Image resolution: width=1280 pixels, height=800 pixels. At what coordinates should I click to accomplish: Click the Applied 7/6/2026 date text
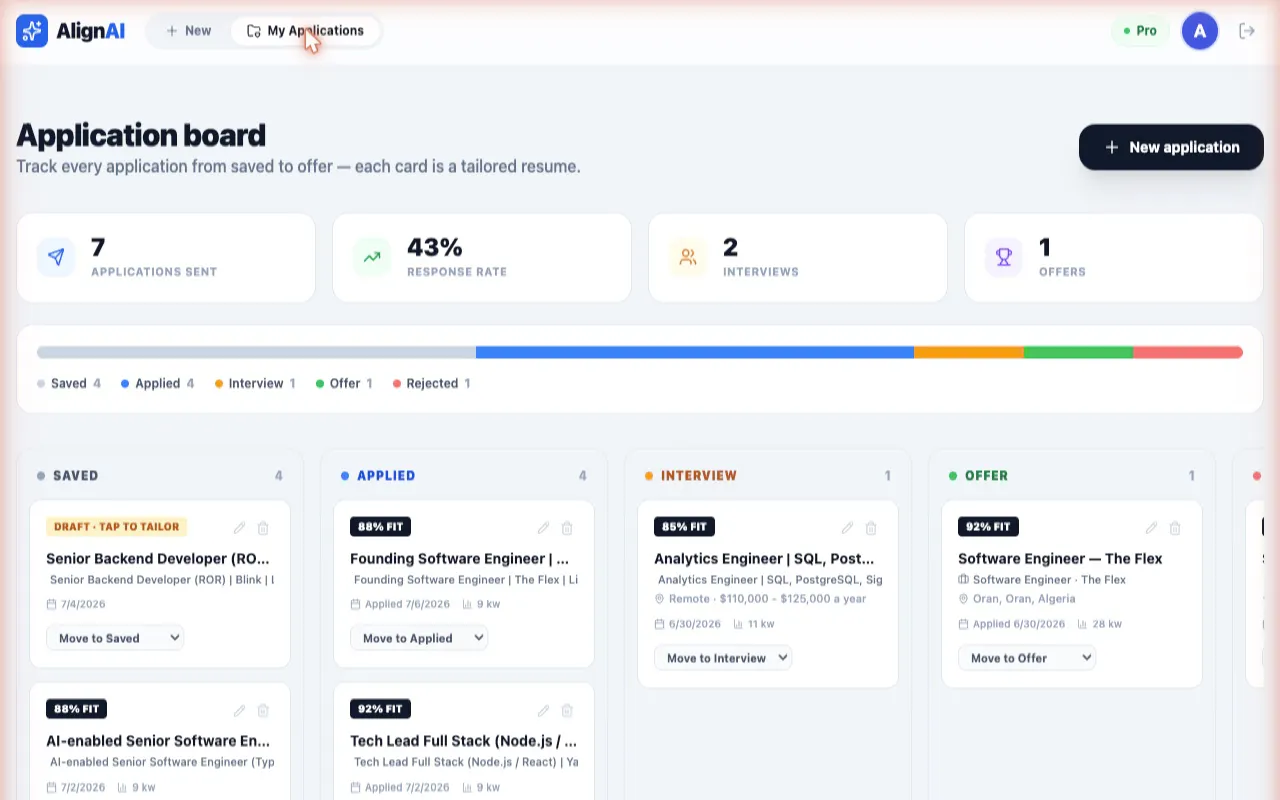407,604
